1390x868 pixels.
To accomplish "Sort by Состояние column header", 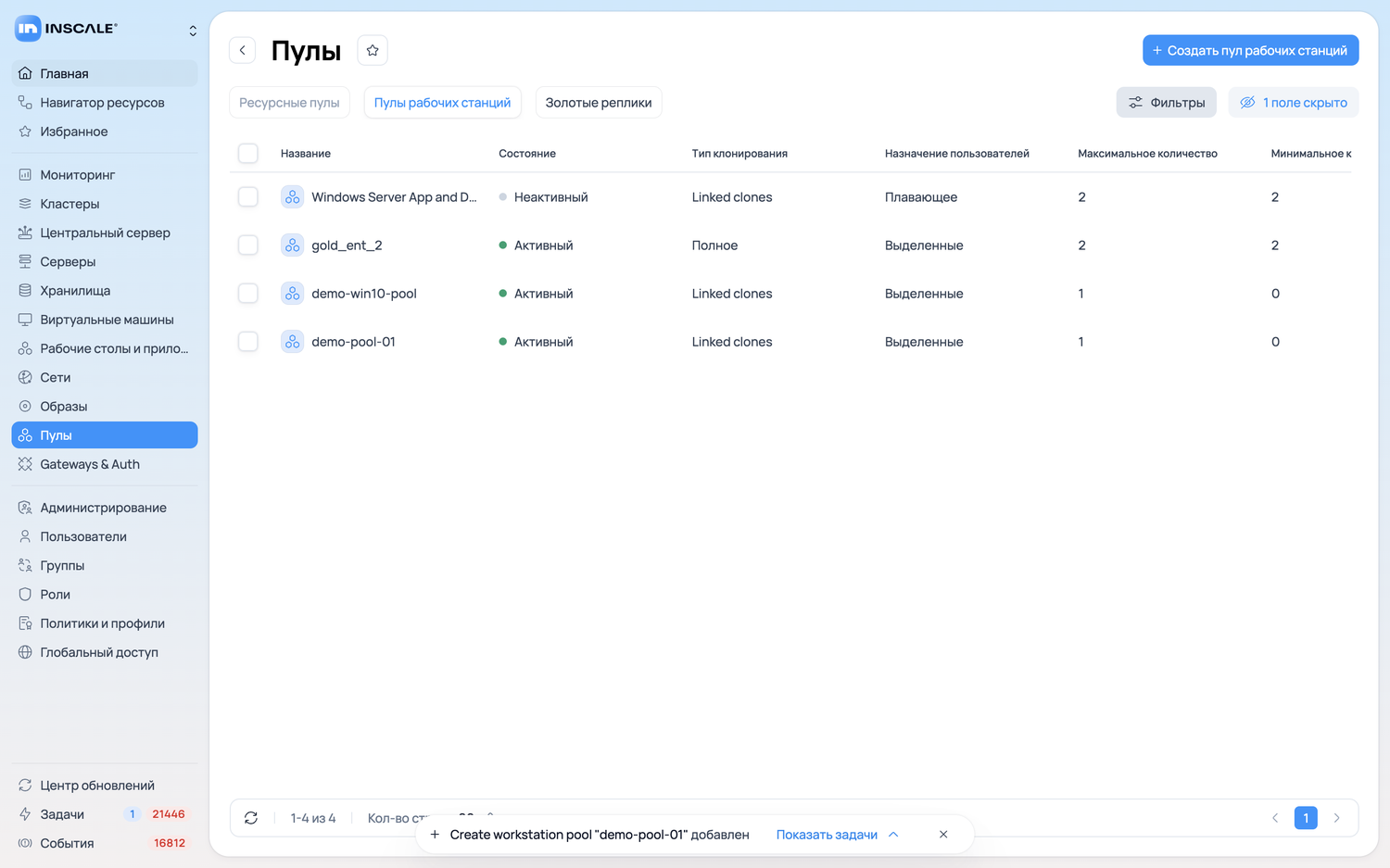I will pyautogui.click(x=527, y=154).
